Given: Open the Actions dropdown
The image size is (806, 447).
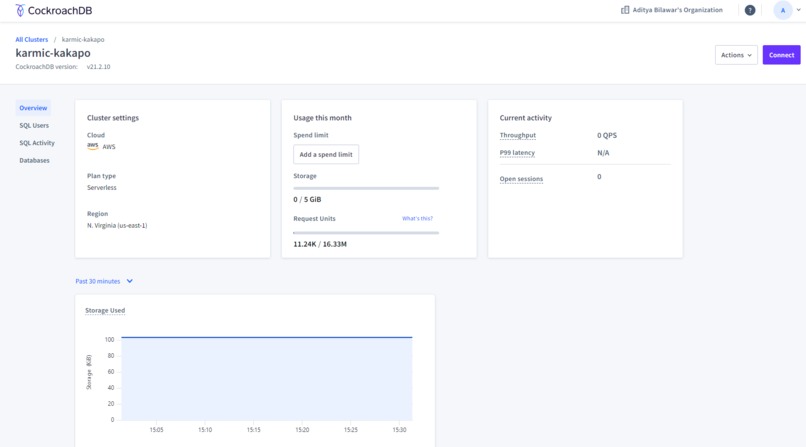Looking at the screenshot, I should tap(736, 55).
